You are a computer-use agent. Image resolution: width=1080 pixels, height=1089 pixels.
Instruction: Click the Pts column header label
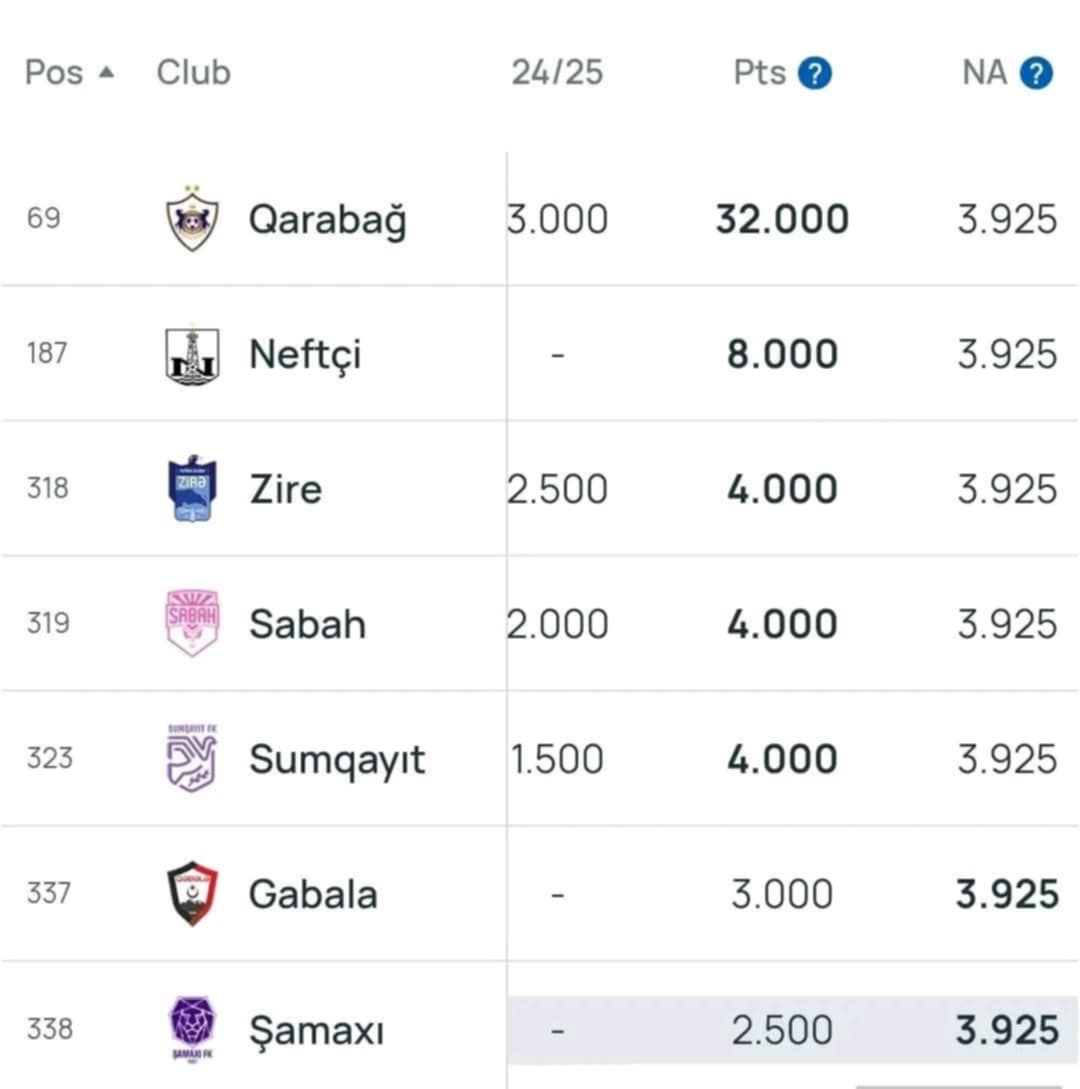tap(760, 72)
